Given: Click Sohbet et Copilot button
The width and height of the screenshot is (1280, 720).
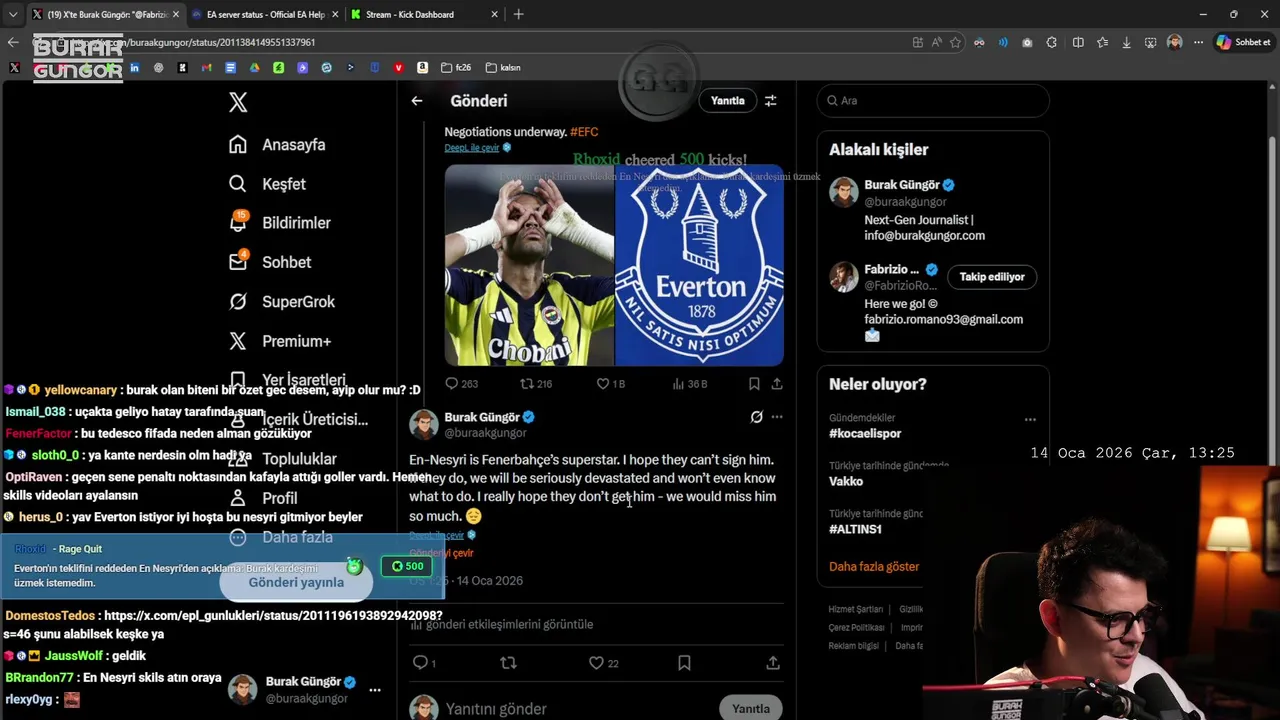Looking at the screenshot, I should pos(1243,42).
